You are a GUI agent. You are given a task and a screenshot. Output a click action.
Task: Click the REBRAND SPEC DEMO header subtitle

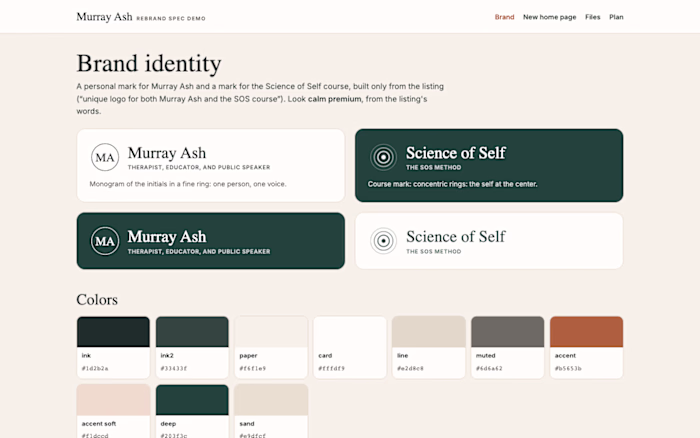[x=171, y=19]
